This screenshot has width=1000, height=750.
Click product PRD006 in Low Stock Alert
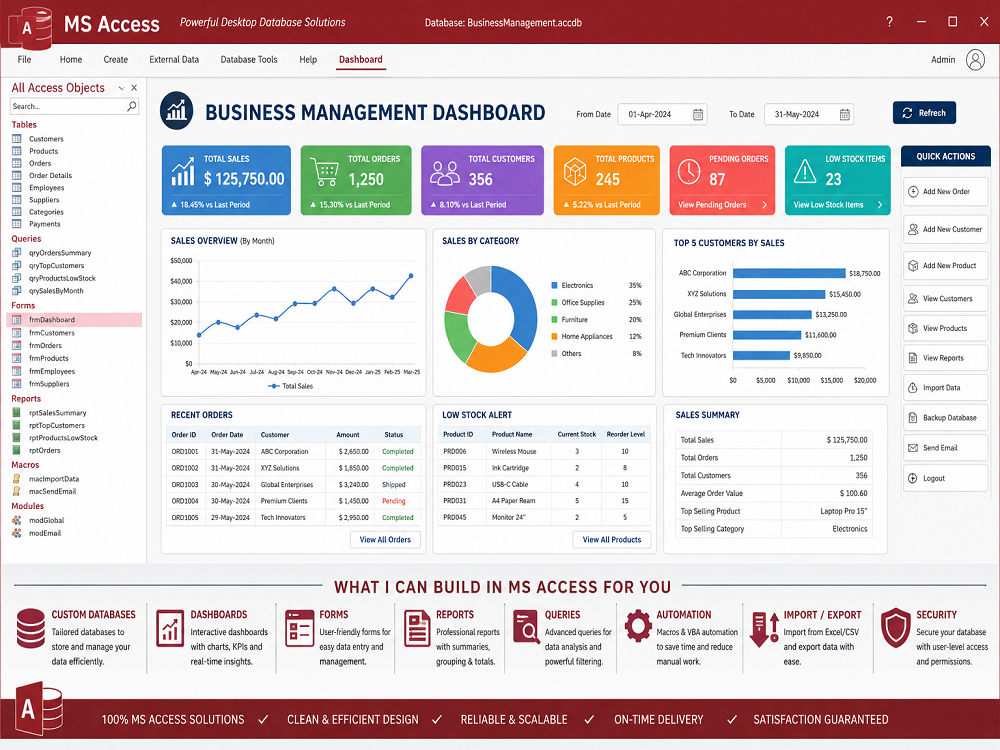click(455, 452)
